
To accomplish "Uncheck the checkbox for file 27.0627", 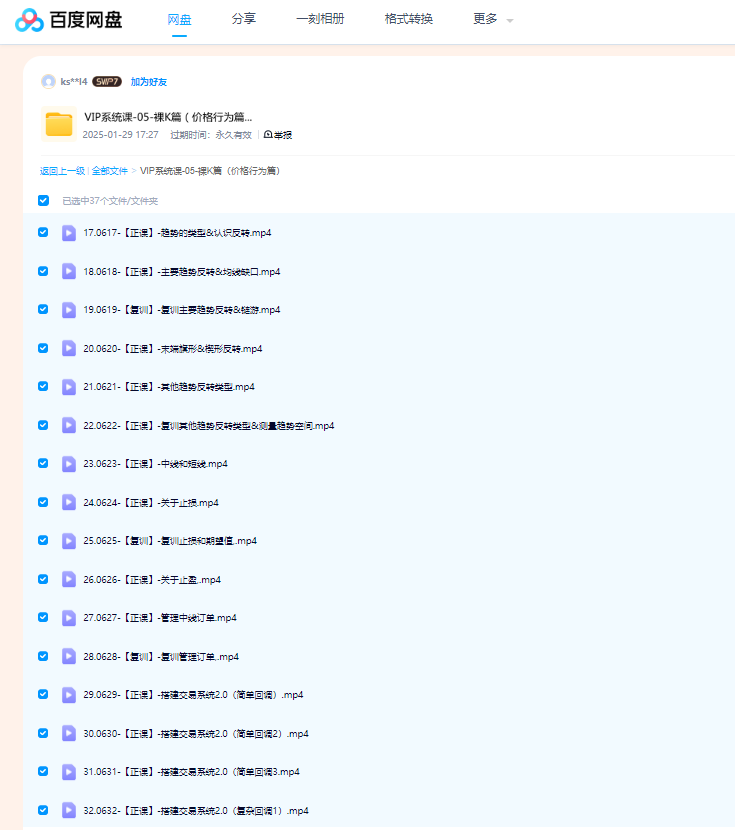I will coord(43,617).
